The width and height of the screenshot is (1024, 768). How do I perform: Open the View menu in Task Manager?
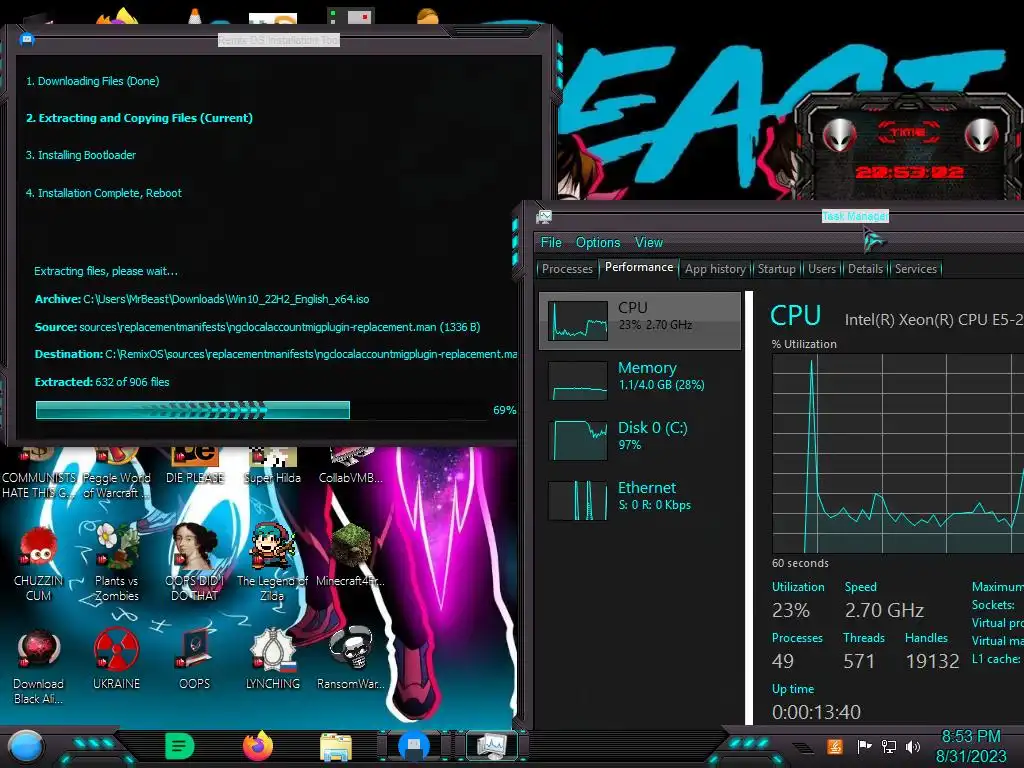(648, 242)
